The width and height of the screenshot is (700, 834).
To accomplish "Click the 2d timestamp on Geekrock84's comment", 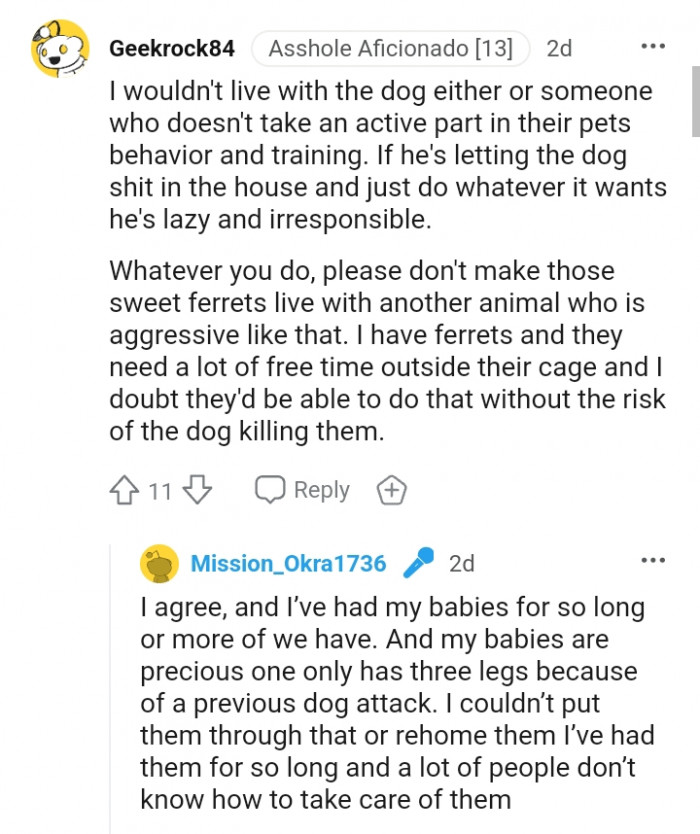I will pos(559,46).
